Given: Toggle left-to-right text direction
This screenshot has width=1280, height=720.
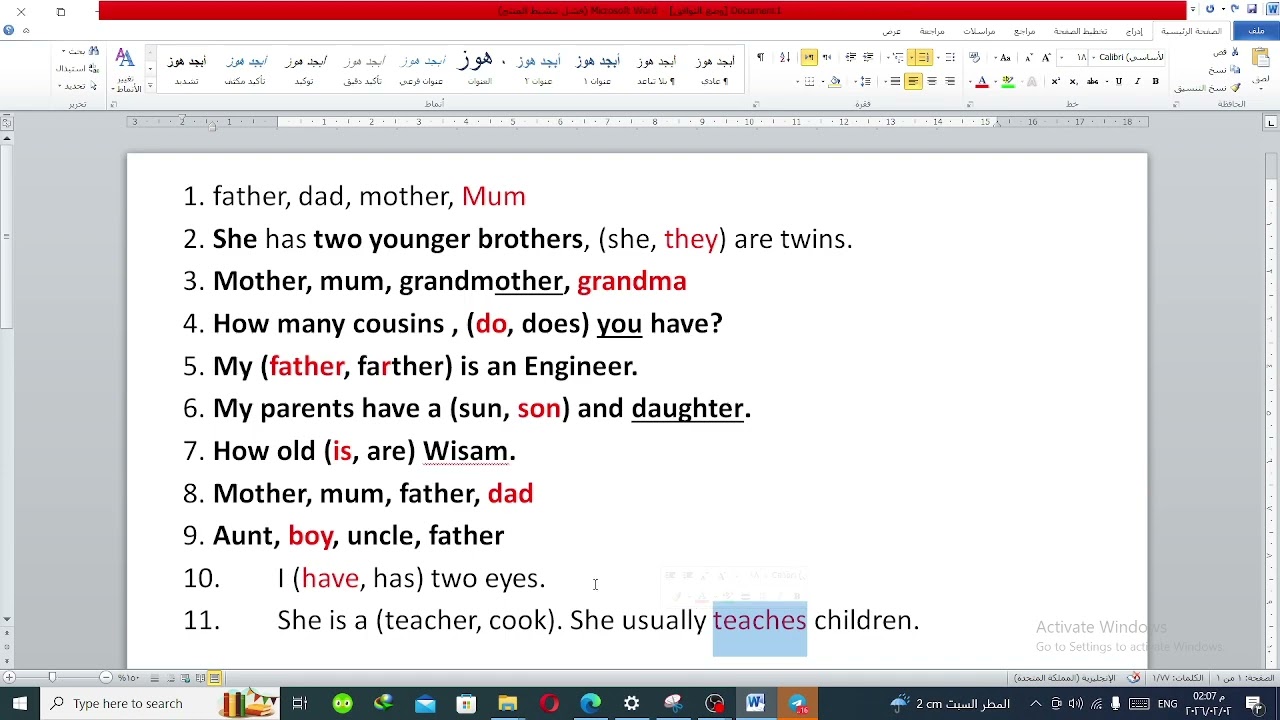Looking at the screenshot, I should point(809,57).
